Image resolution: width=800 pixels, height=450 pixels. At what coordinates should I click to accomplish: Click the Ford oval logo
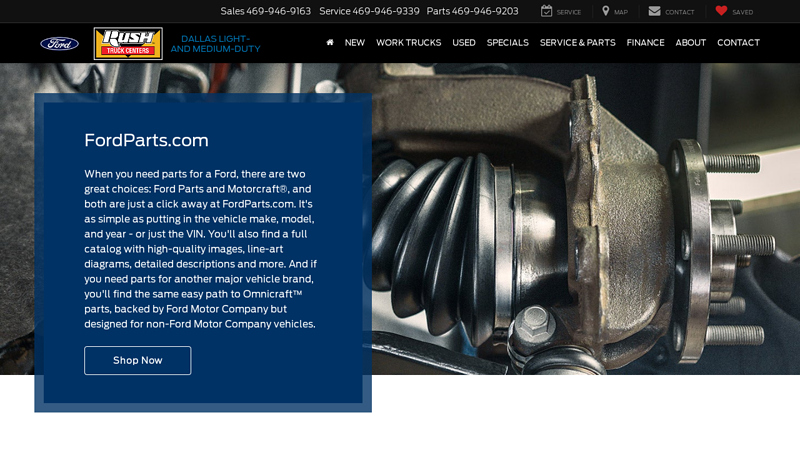60,43
